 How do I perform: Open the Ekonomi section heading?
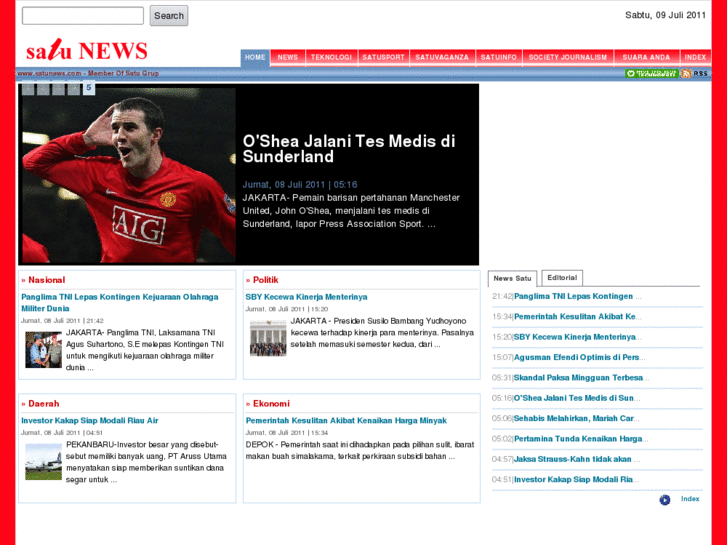click(271, 404)
